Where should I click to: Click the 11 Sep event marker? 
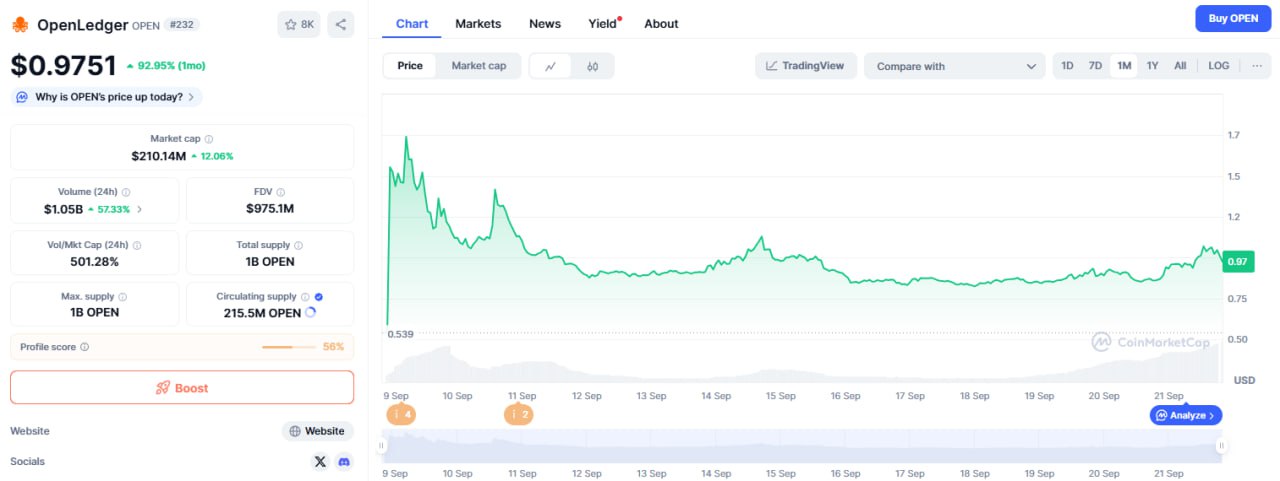coord(518,414)
